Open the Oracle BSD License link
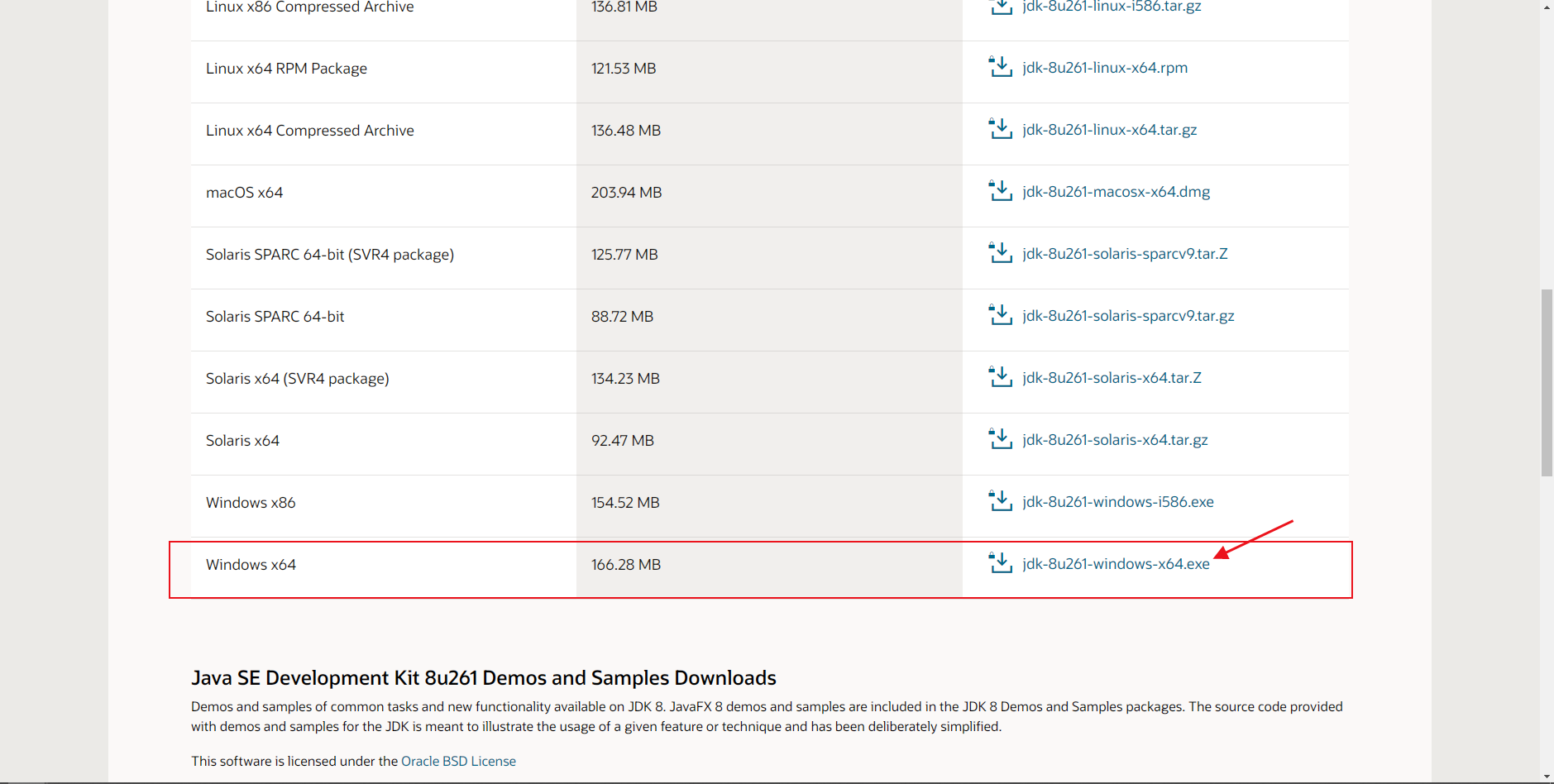The width and height of the screenshot is (1554, 784). (458, 761)
